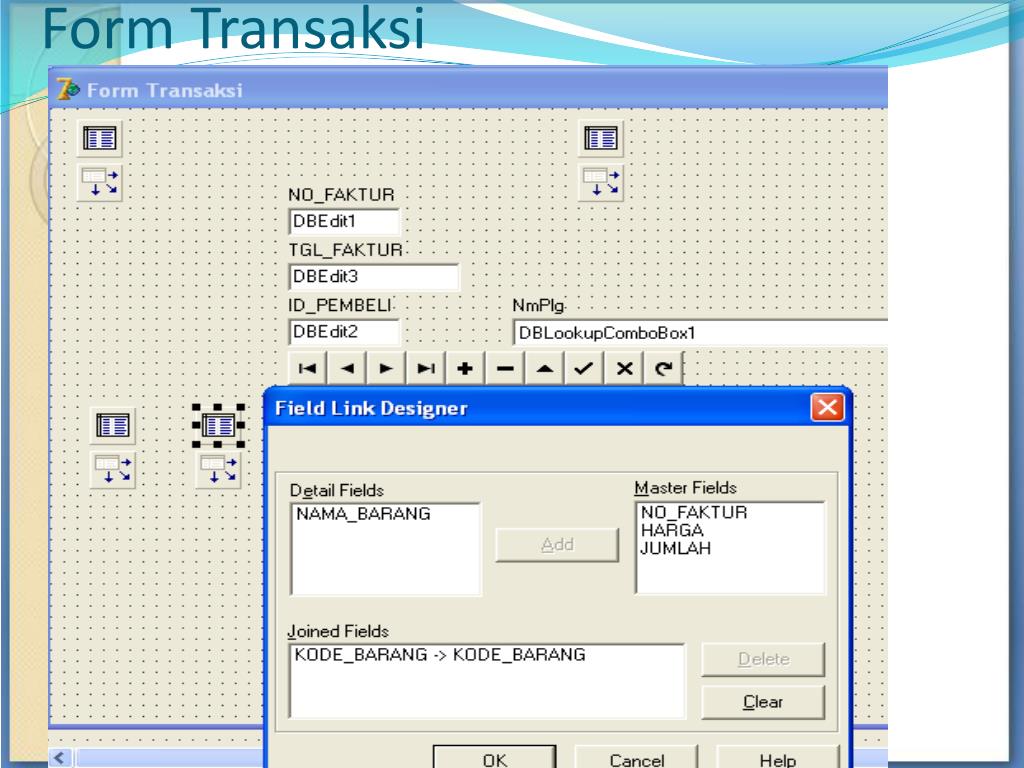Click the NO_FAKTUR label on form

coord(342,195)
